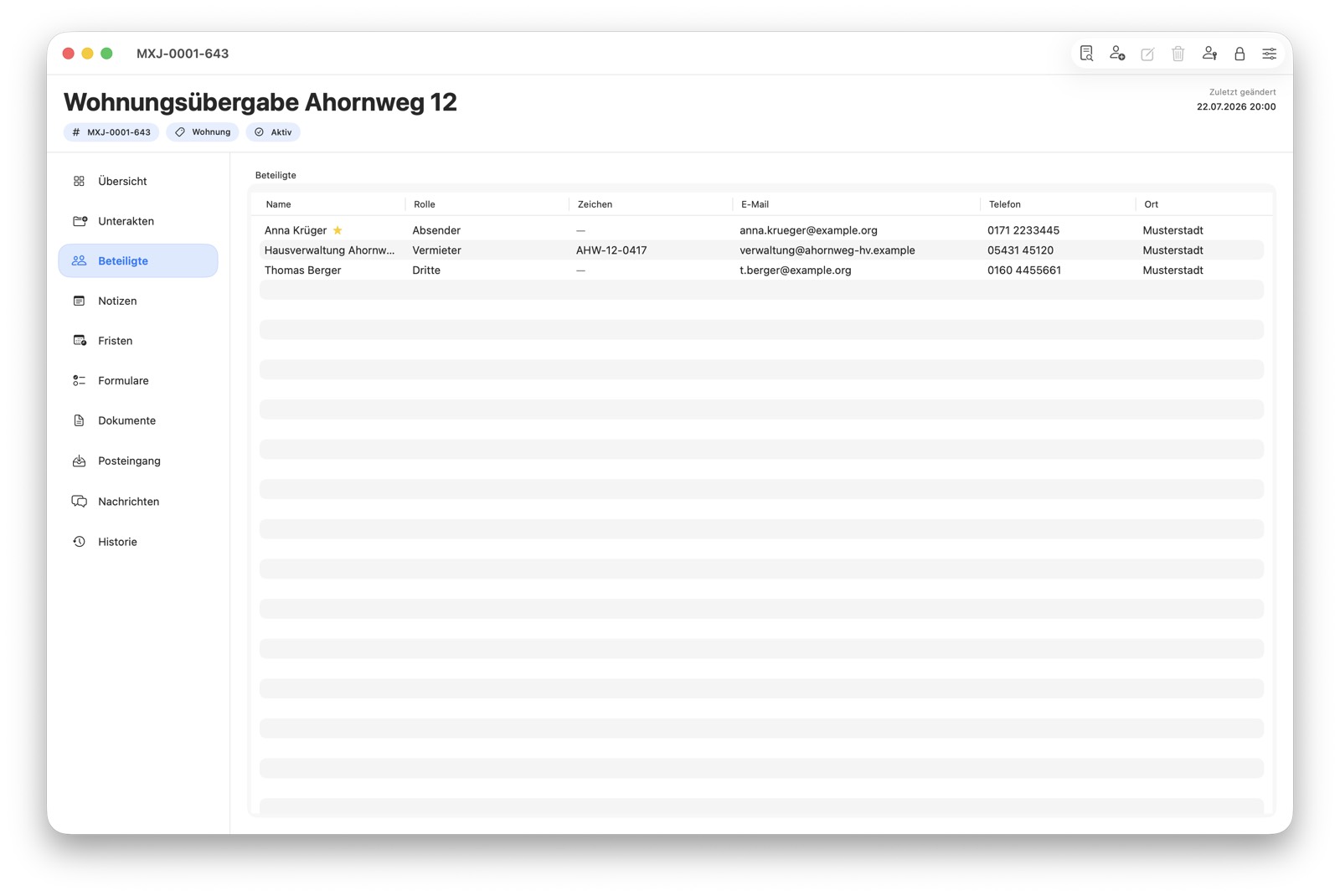Click the edit pencil toolbar icon

(x=1147, y=54)
